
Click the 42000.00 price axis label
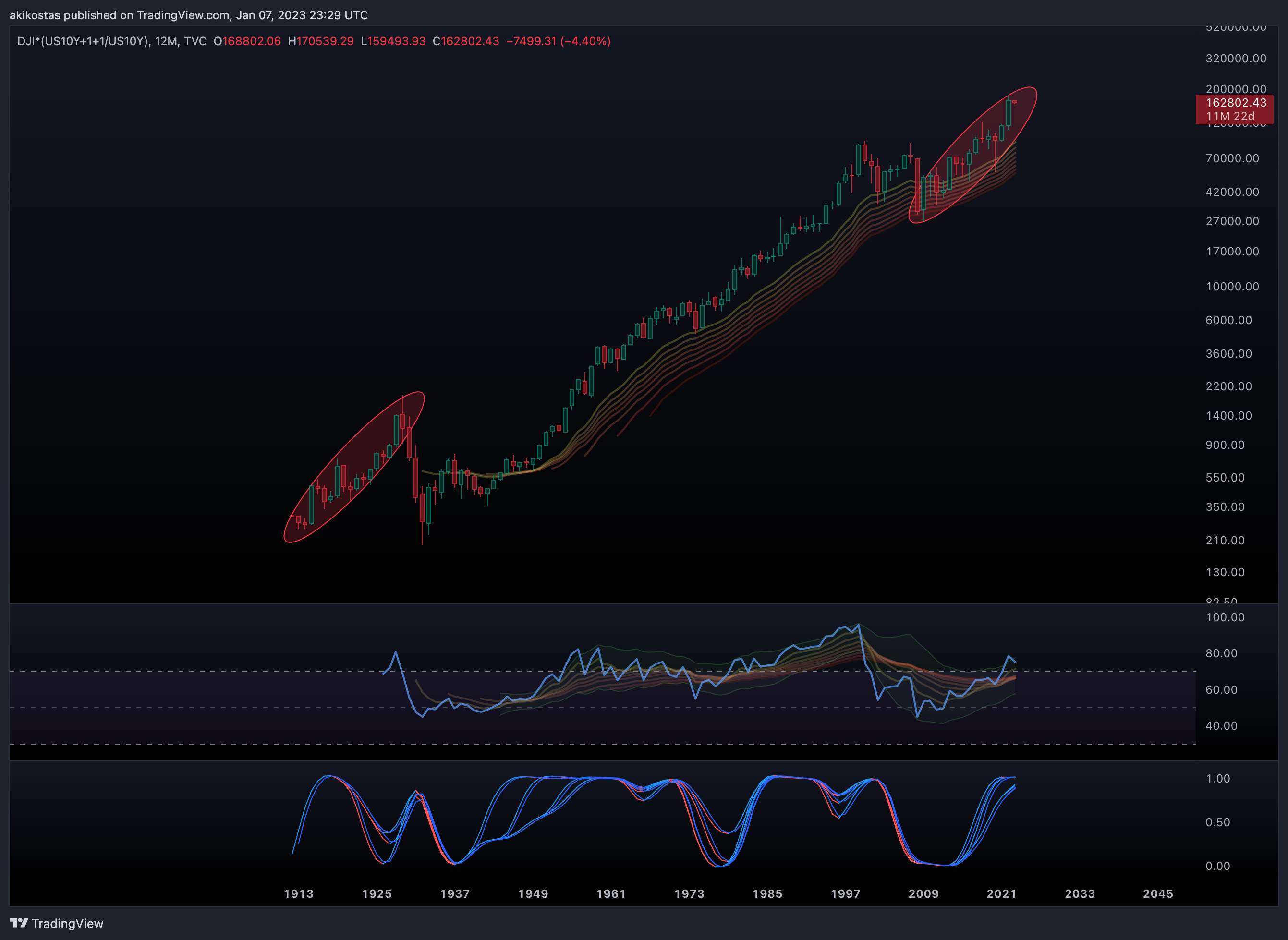tap(1232, 192)
